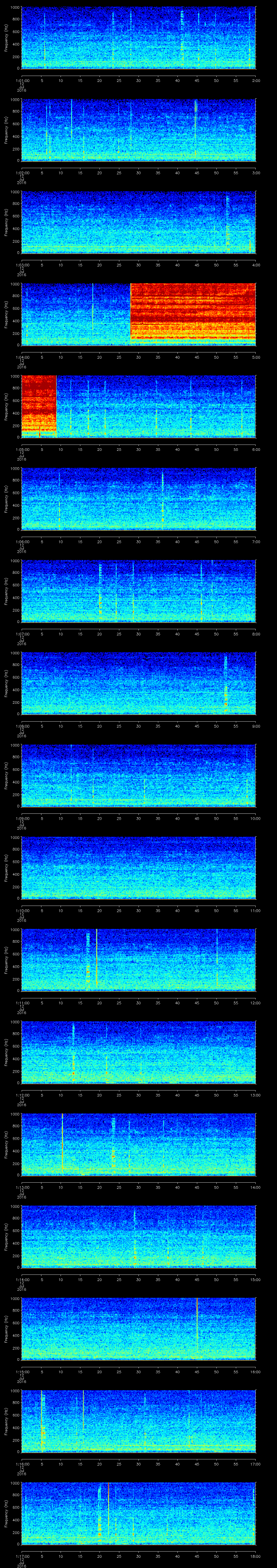Image resolution: width=277 pixels, height=1568 pixels.
Task: Click the spectrogram panel starting at 1:16:00
Action: click(x=138, y=1421)
